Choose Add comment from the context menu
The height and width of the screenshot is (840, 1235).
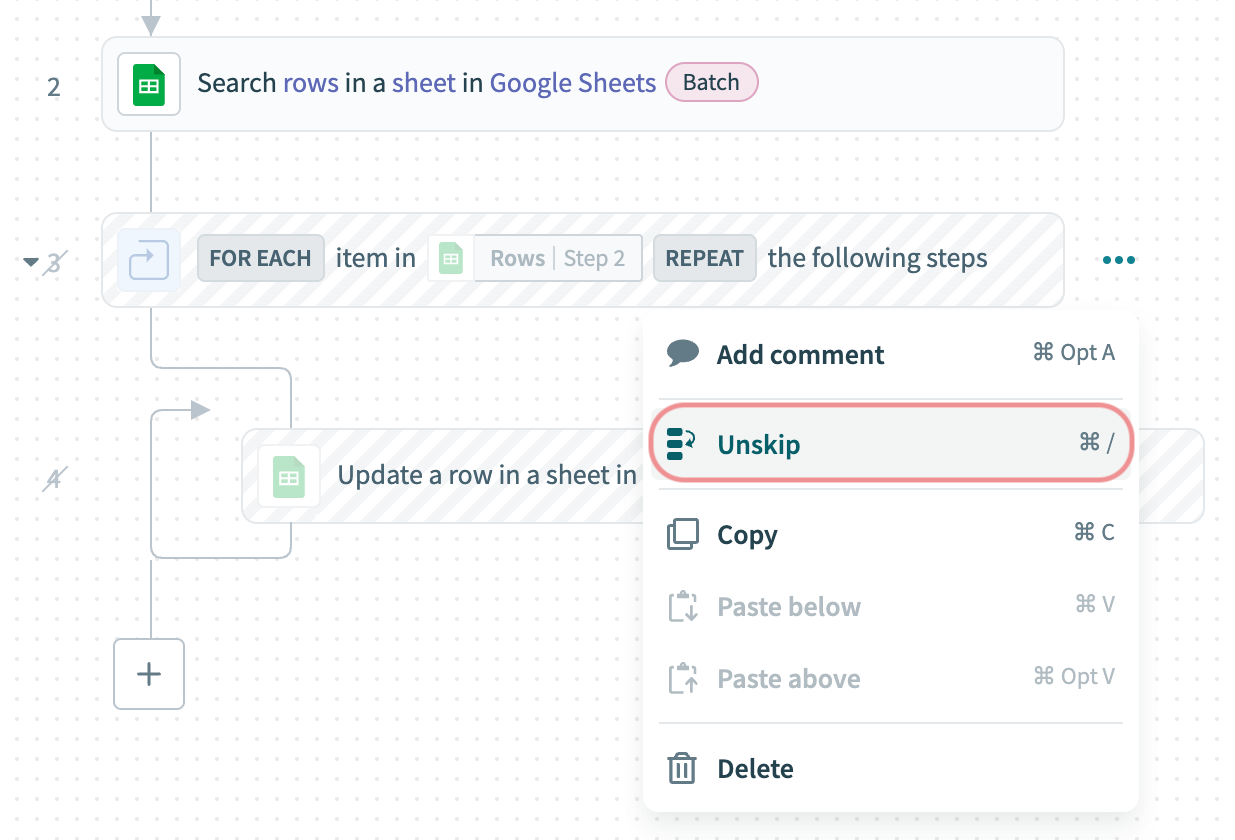click(x=800, y=355)
